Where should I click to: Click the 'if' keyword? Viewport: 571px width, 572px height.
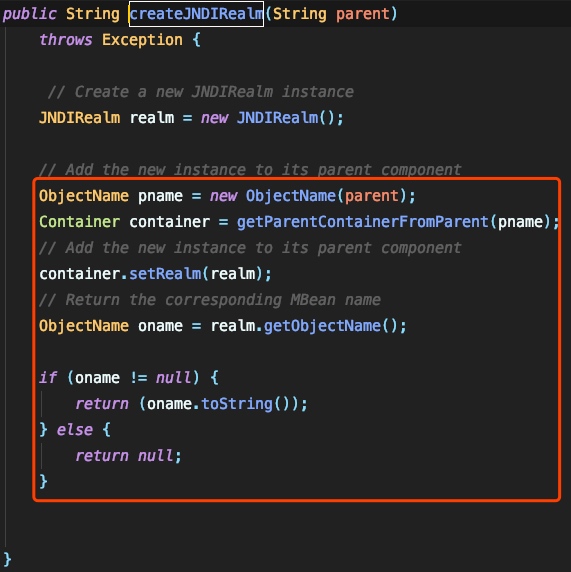(x=48, y=378)
